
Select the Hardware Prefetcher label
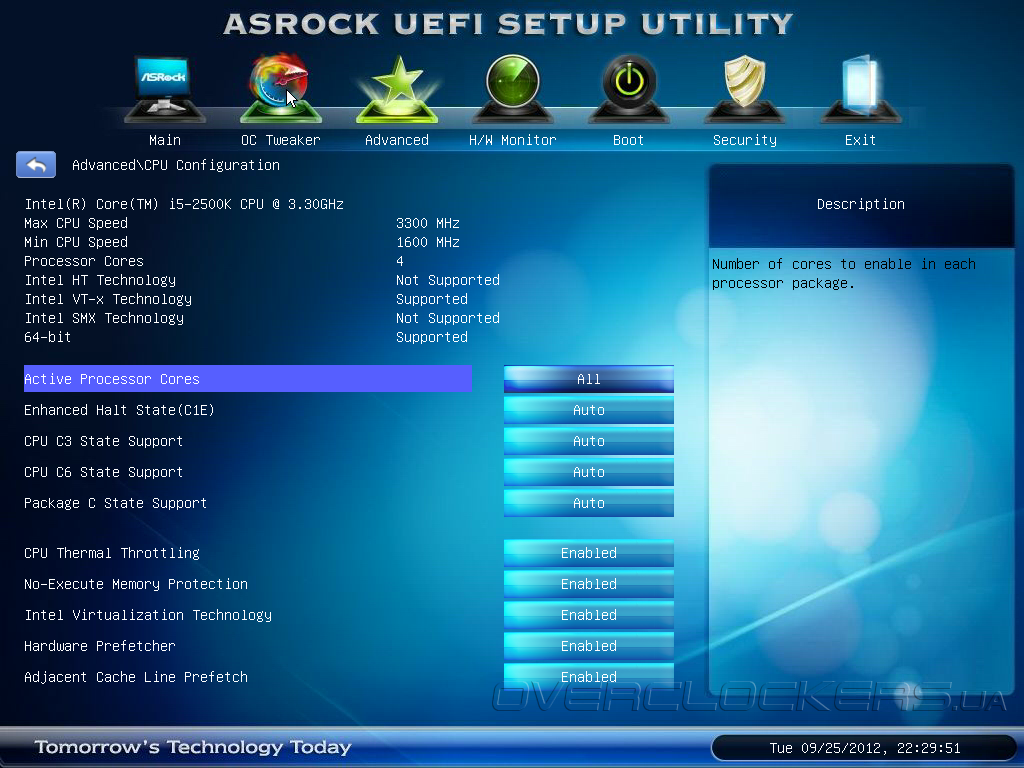click(x=99, y=646)
